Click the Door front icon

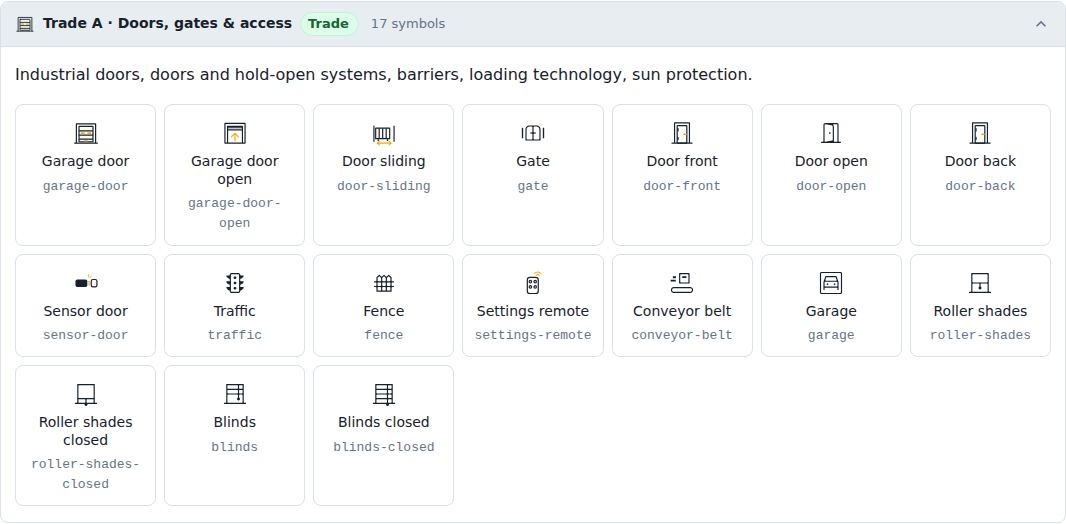click(x=682, y=133)
